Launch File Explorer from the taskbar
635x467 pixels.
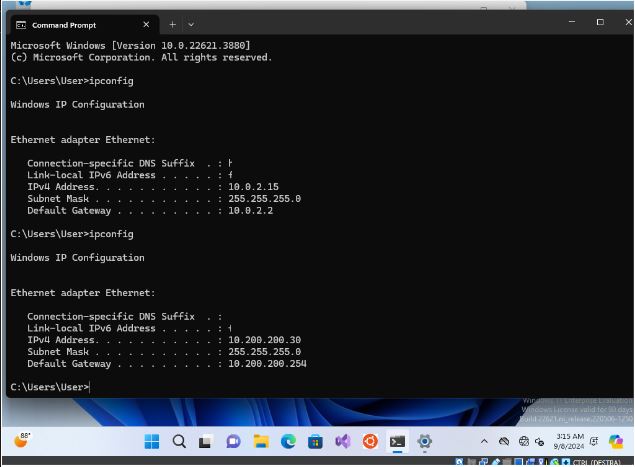(261, 441)
